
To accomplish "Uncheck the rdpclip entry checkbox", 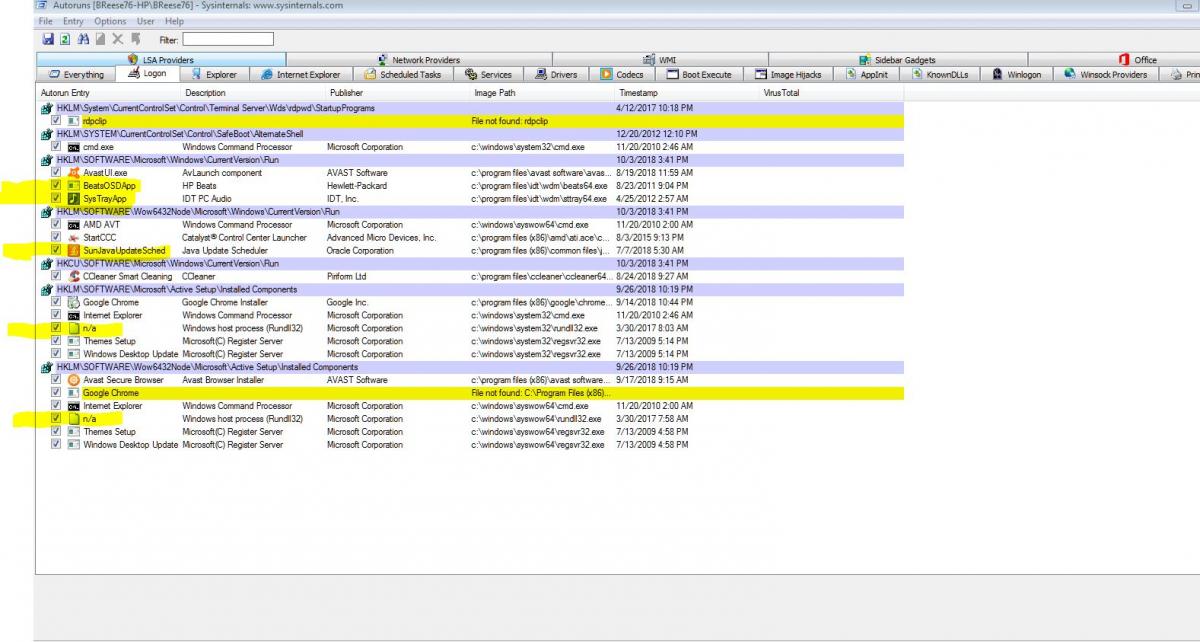I will pos(57,121).
